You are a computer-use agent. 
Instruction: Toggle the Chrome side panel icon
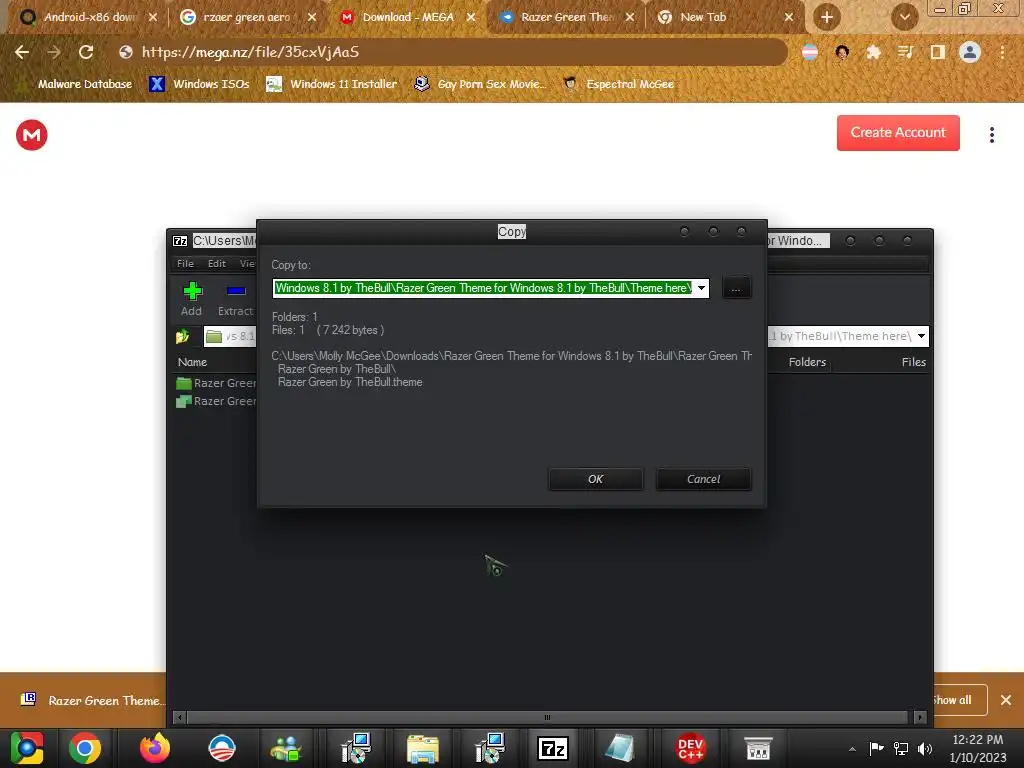point(937,52)
